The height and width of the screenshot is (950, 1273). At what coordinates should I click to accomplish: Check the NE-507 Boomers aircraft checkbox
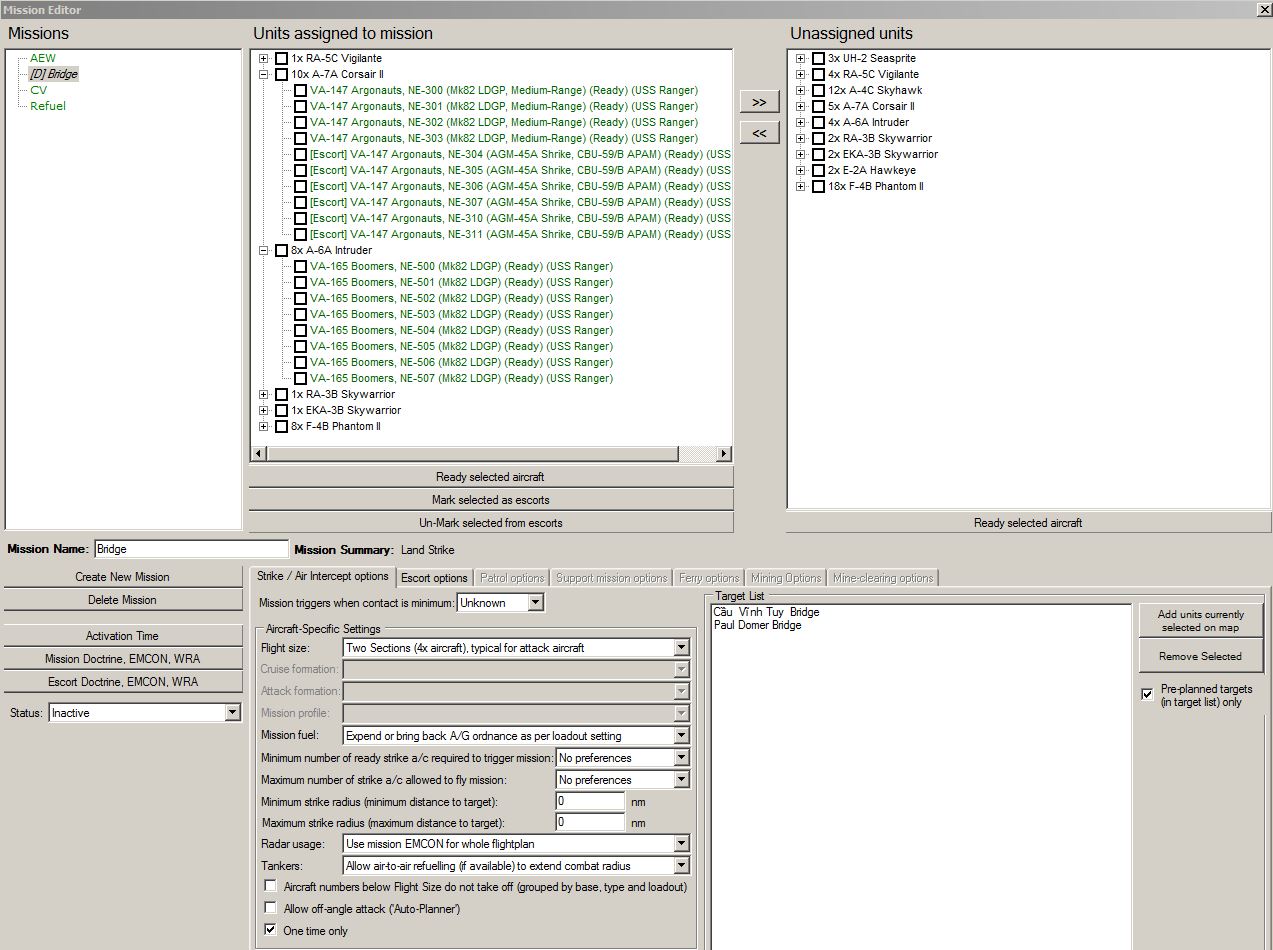tap(300, 378)
